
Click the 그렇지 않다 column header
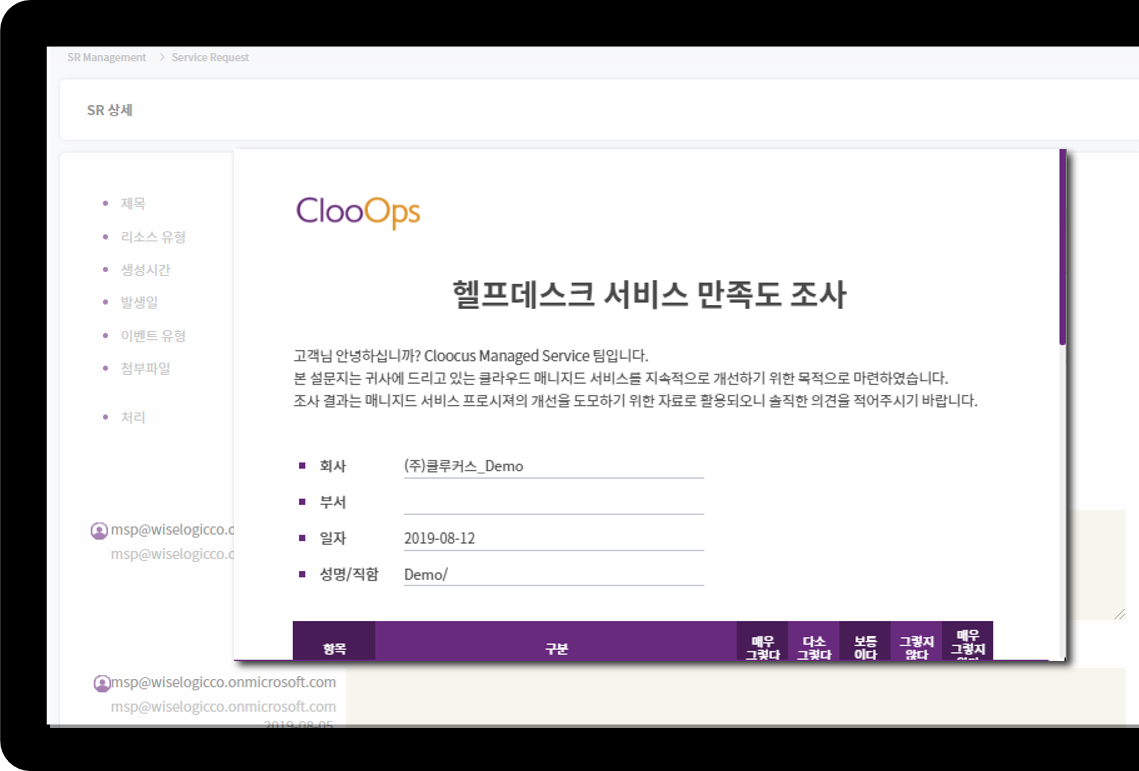(917, 642)
